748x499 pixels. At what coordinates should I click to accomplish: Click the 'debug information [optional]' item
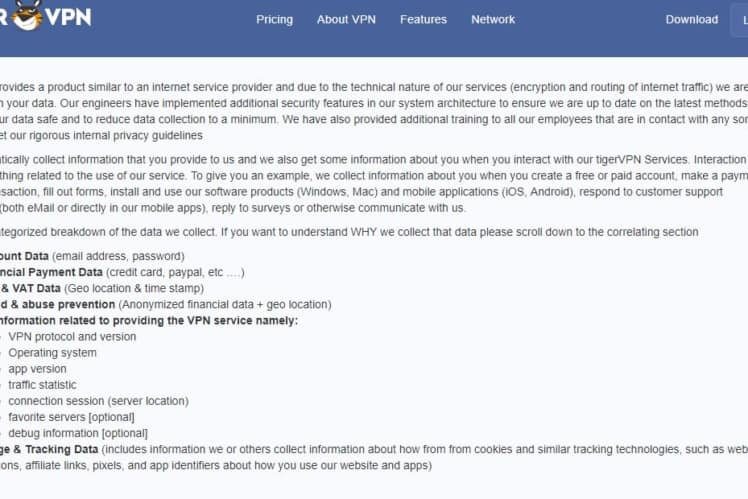[78, 433]
